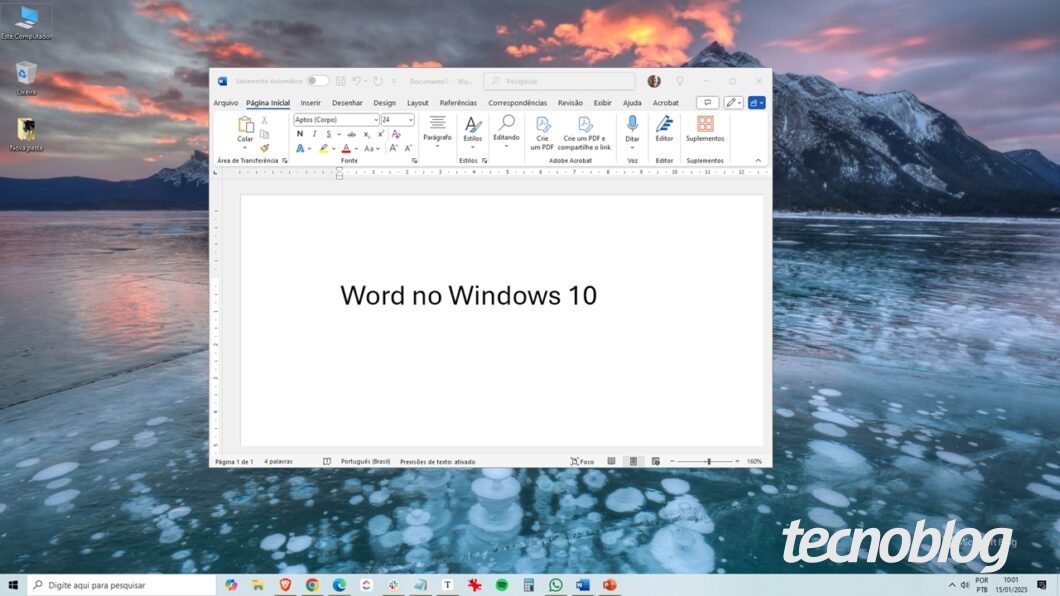Click the blue Share button
The image size is (1060, 596).
(756, 103)
